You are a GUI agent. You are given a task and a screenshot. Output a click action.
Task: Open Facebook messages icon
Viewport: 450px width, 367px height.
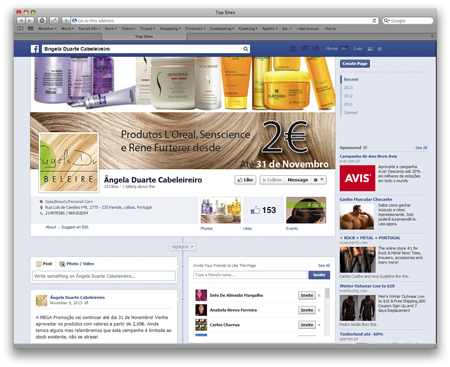[x=304, y=49]
